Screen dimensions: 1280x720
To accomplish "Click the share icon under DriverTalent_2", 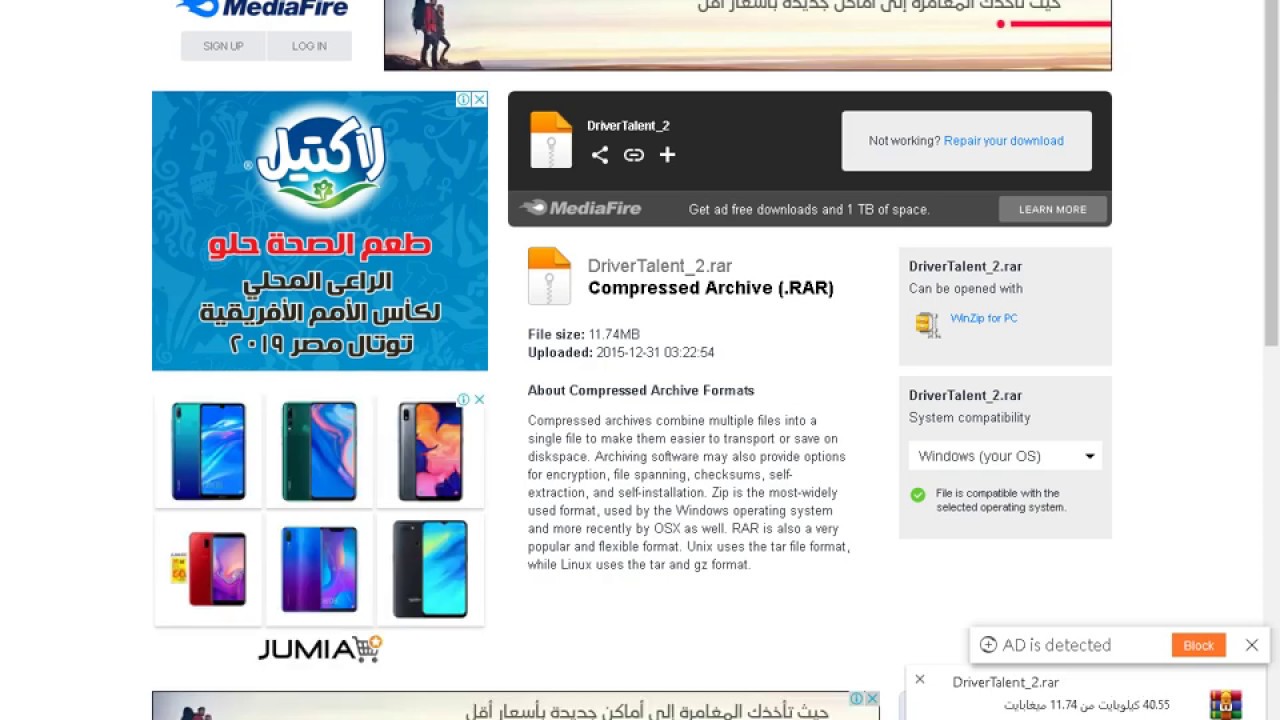I will click(600, 155).
